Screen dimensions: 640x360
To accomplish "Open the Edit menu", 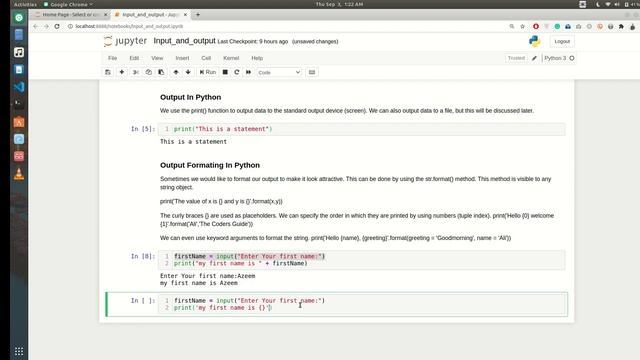I will (x=134, y=58).
